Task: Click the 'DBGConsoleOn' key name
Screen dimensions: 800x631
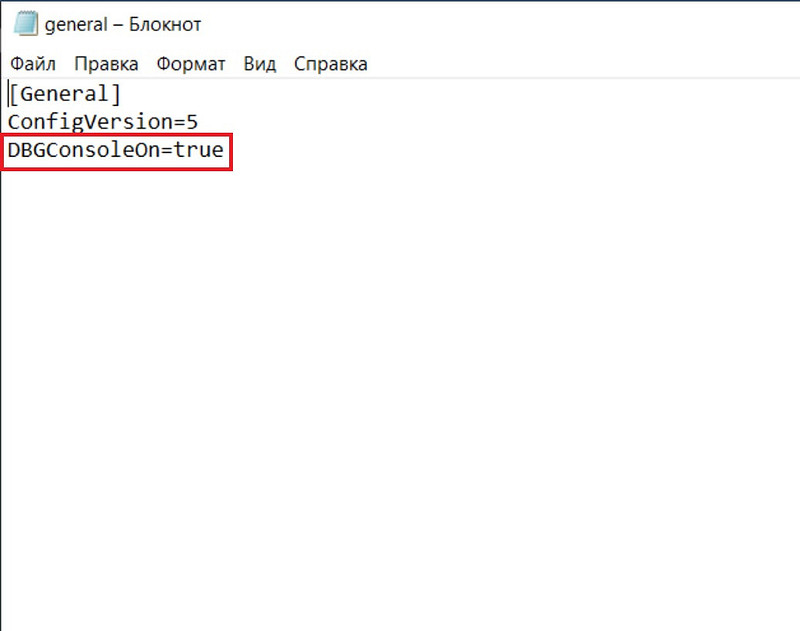Action: [x=84, y=152]
